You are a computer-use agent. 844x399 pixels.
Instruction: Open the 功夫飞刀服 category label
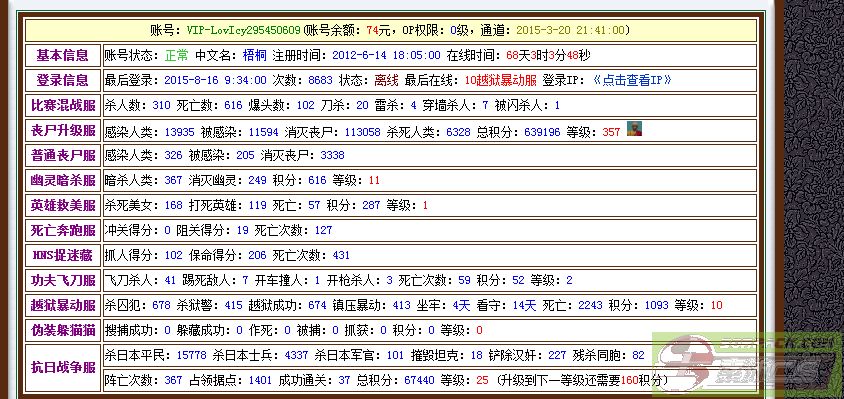[62, 280]
